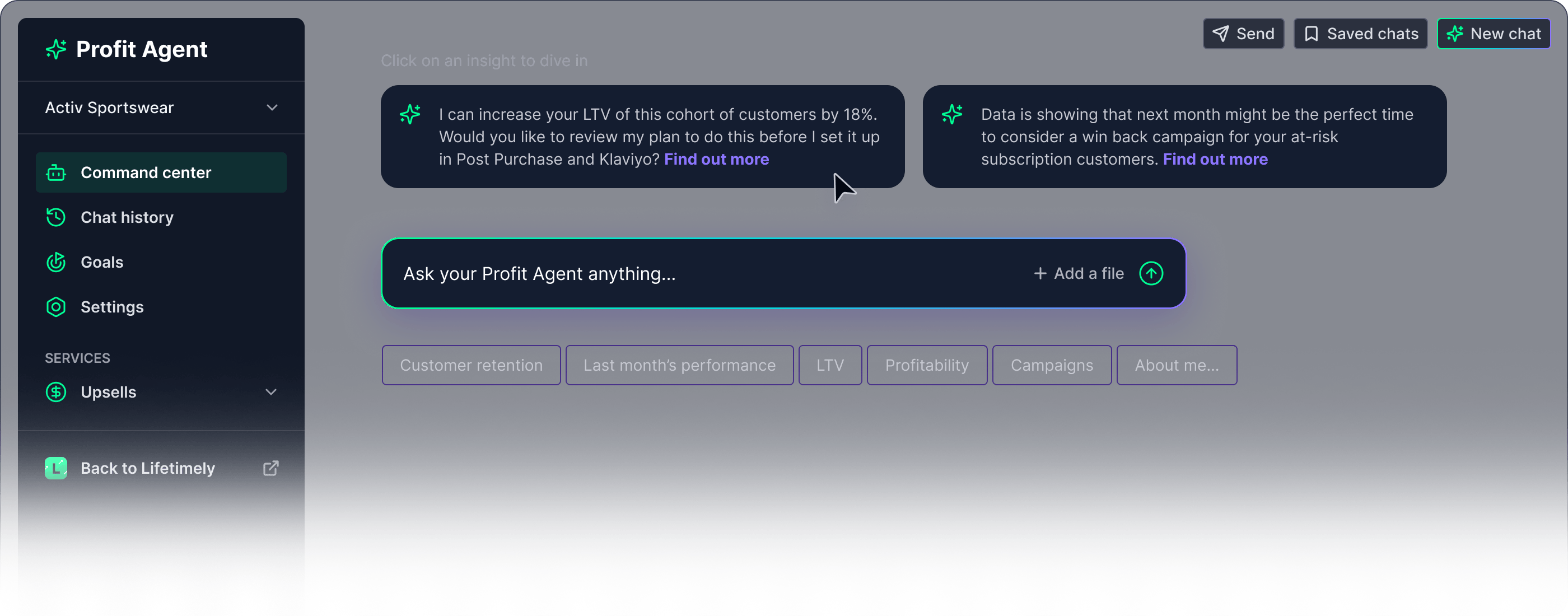Image resolution: width=1568 pixels, height=616 pixels.
Task: Click Find out more on LTV insight
Action: tap(716, 160)
